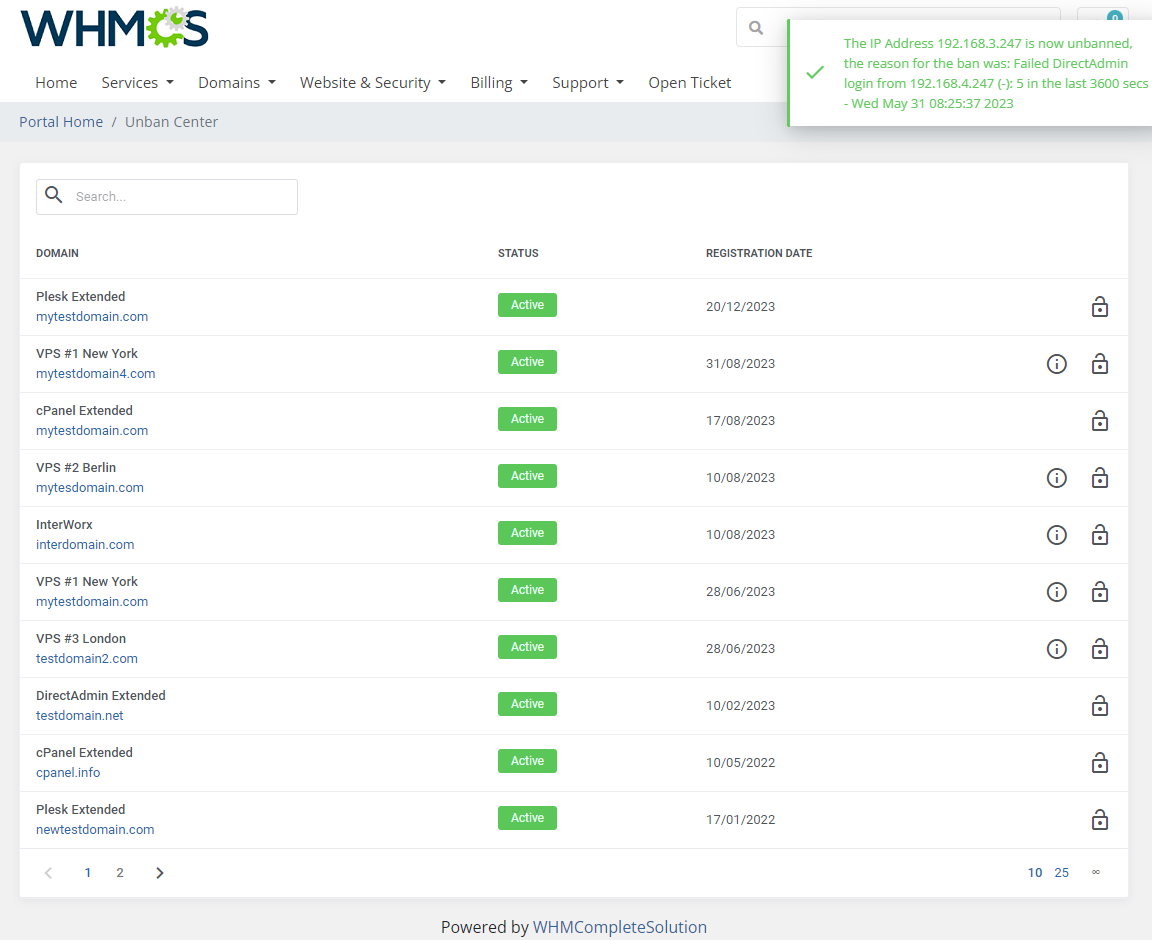The width and height of the screenshot is (1152, 940).
Task: Click the lock icon for newtestdomain.com
Action: 1100,820
